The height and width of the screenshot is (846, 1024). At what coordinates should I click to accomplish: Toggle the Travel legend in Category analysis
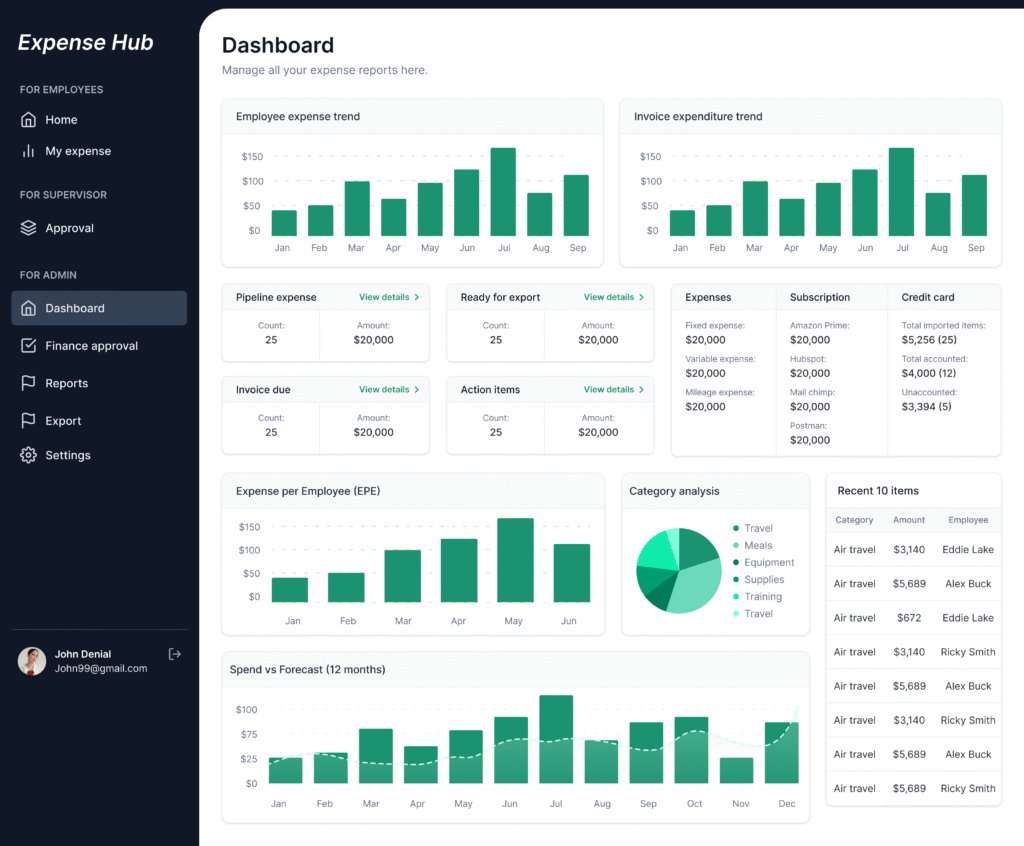pos(757,528)
